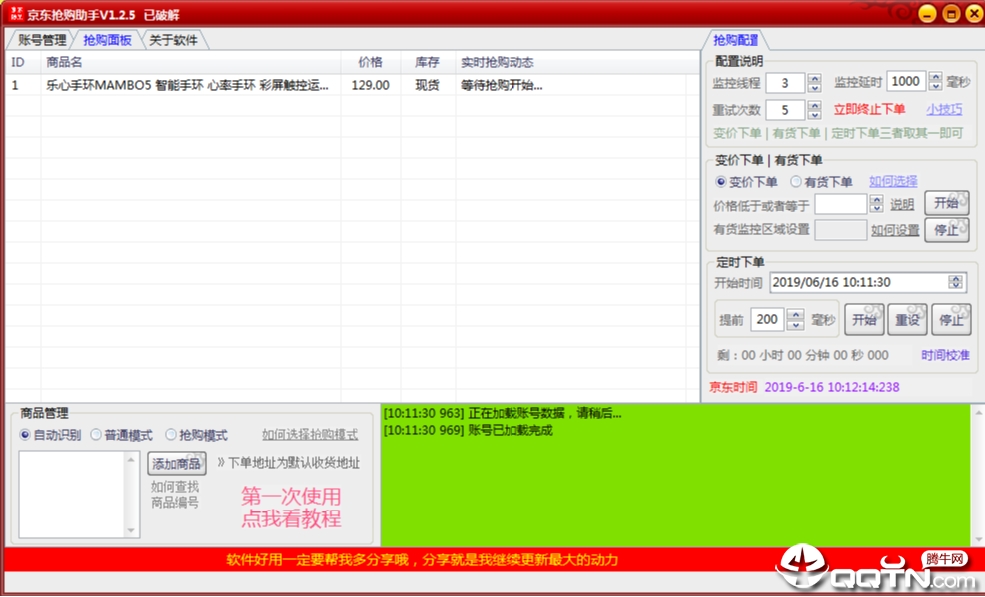The image size is (985, 597).
Task: Click the product ID list scrollbar down arrow
Action: click(x=131, y=530)
